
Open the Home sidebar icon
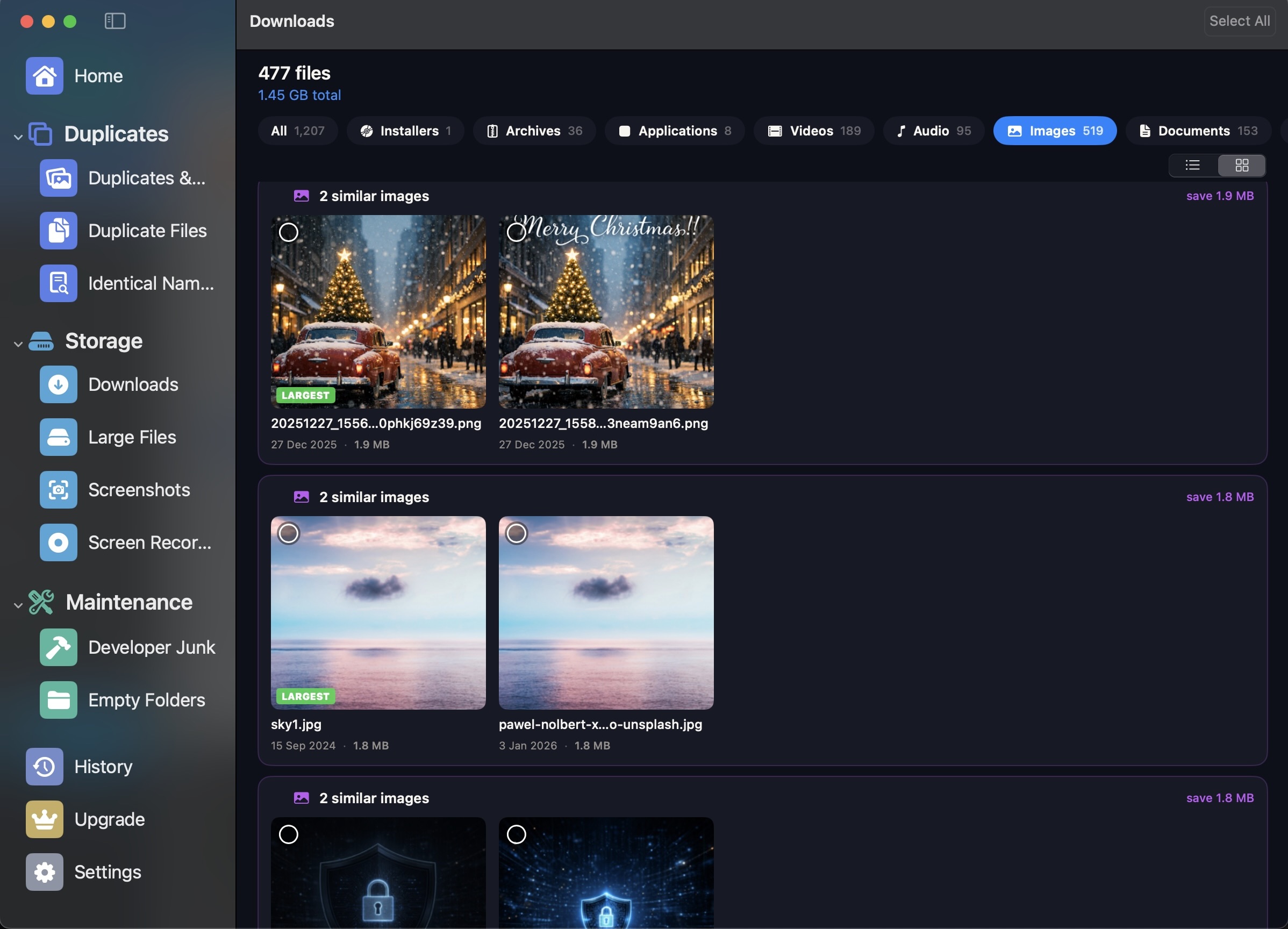point(44,75)
